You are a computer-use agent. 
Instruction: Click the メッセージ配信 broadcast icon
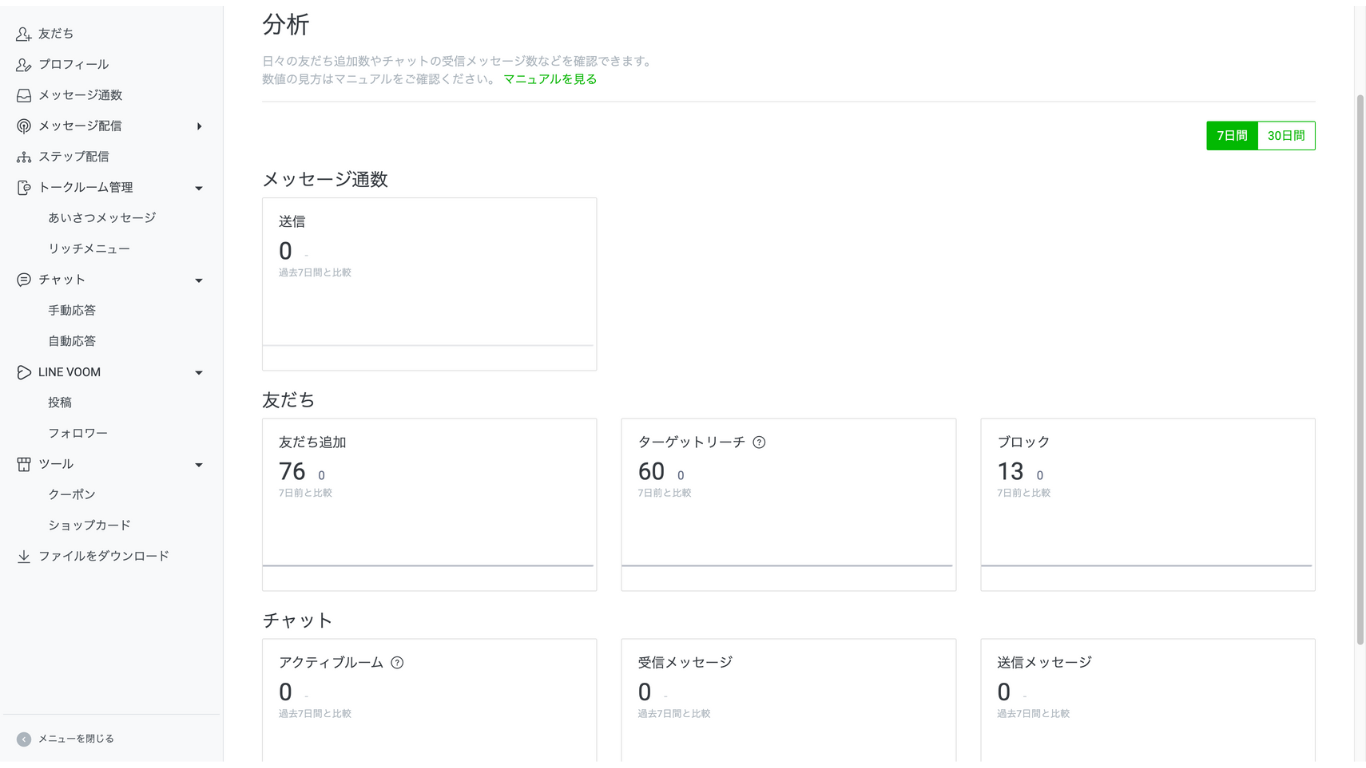click(24, 126)
